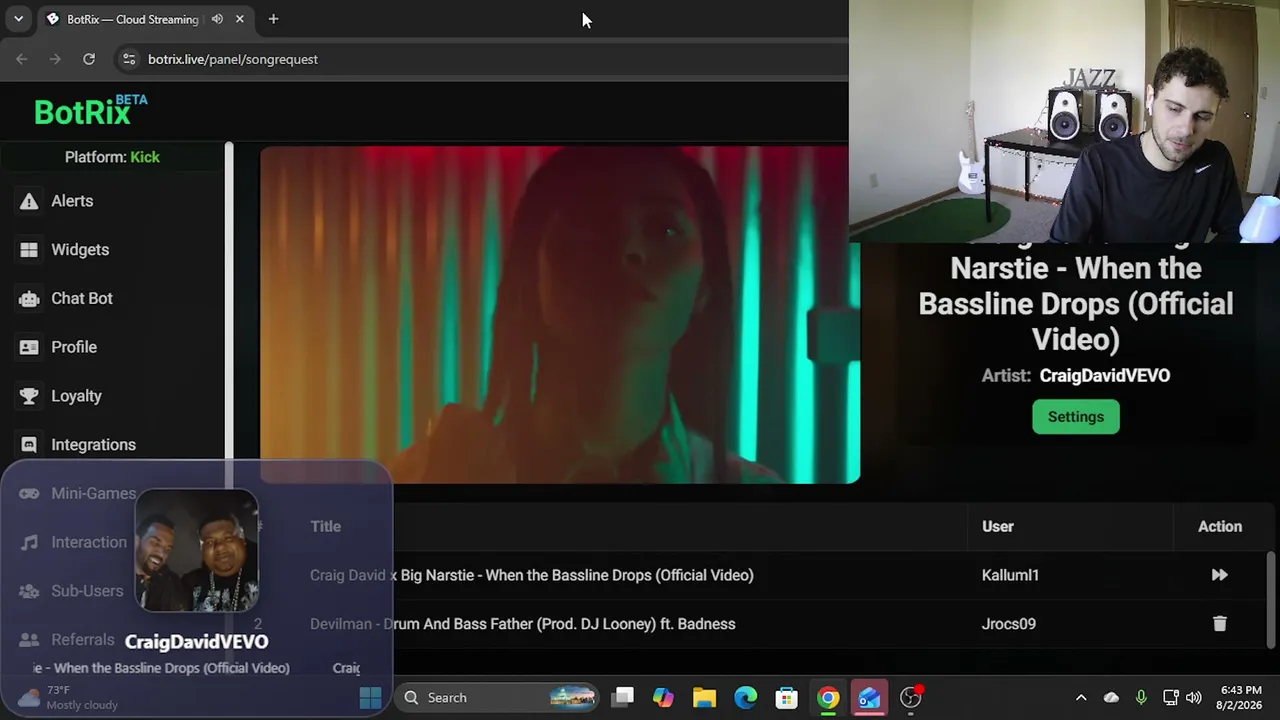Open the Windows Start menu
Image resolution: width=1280 pixels, height=720 pixels.
click(x=370, y=697)
